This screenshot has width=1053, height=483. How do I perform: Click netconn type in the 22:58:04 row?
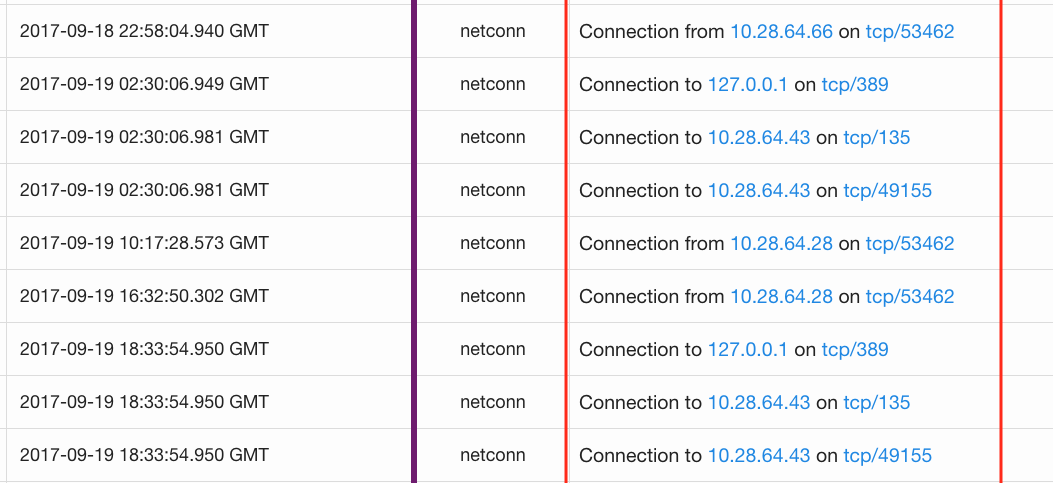(492, 32)
